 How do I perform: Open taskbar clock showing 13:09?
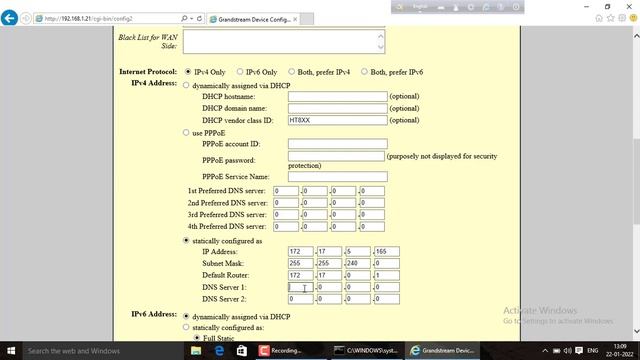[x=620, y=350]
